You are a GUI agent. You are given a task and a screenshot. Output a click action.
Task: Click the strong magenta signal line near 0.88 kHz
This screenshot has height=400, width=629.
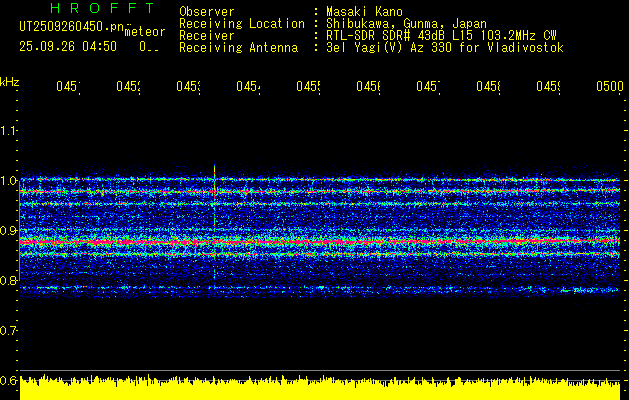[320, 242]
